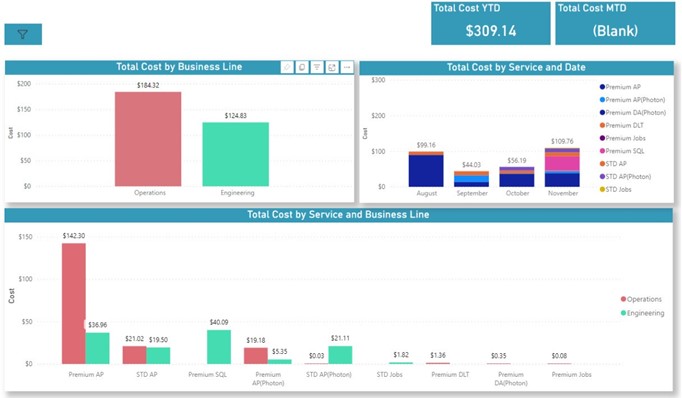Show filters affecting Business Line visual
The image size is (682, 398).
(x=317, y=67)
